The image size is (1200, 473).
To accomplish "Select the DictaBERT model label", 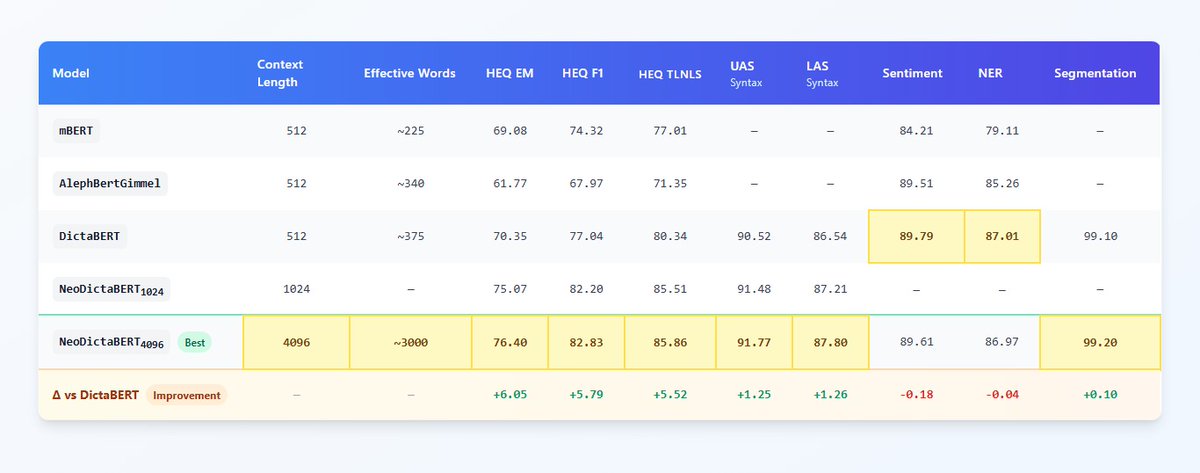I will coord(92,236).
